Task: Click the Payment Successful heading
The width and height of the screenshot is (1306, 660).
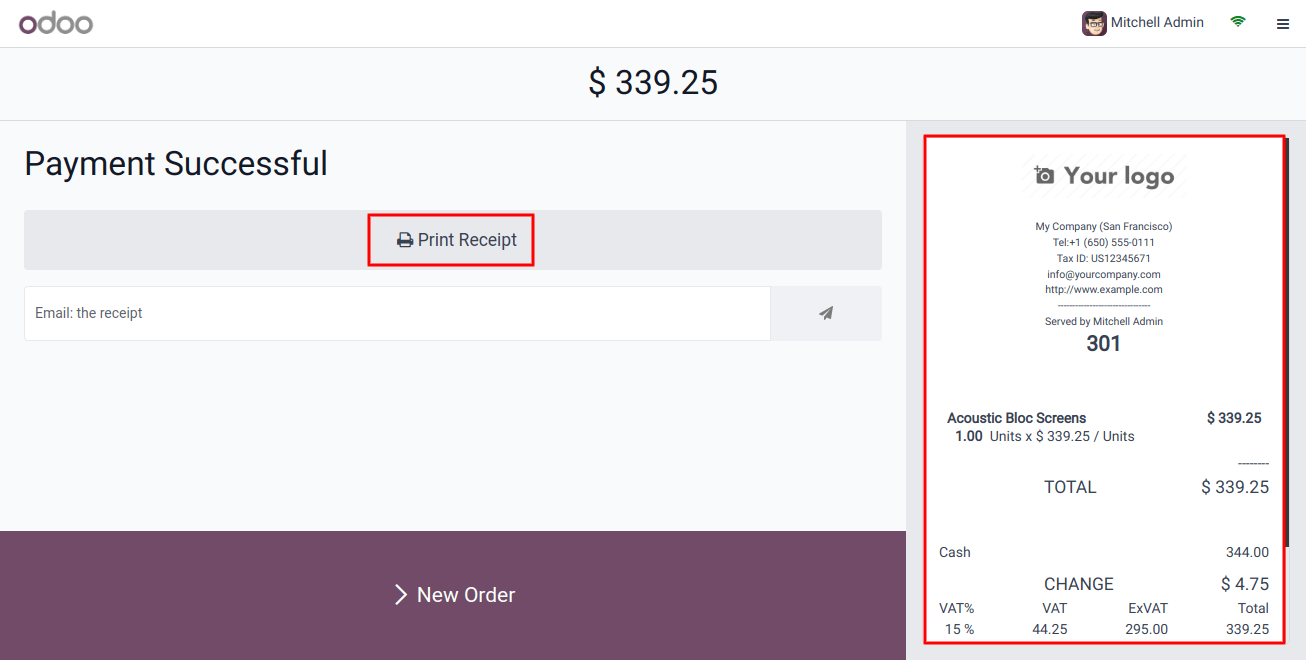Action: (x=176, y=163)
